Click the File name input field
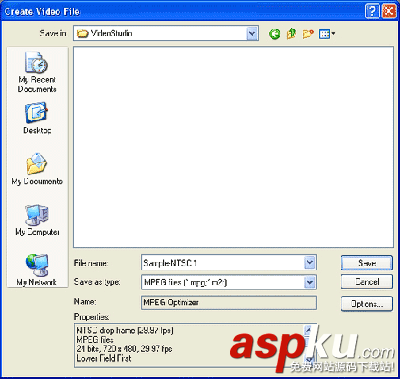This screenshot has width=400, height=379. [x=223, y=263]
